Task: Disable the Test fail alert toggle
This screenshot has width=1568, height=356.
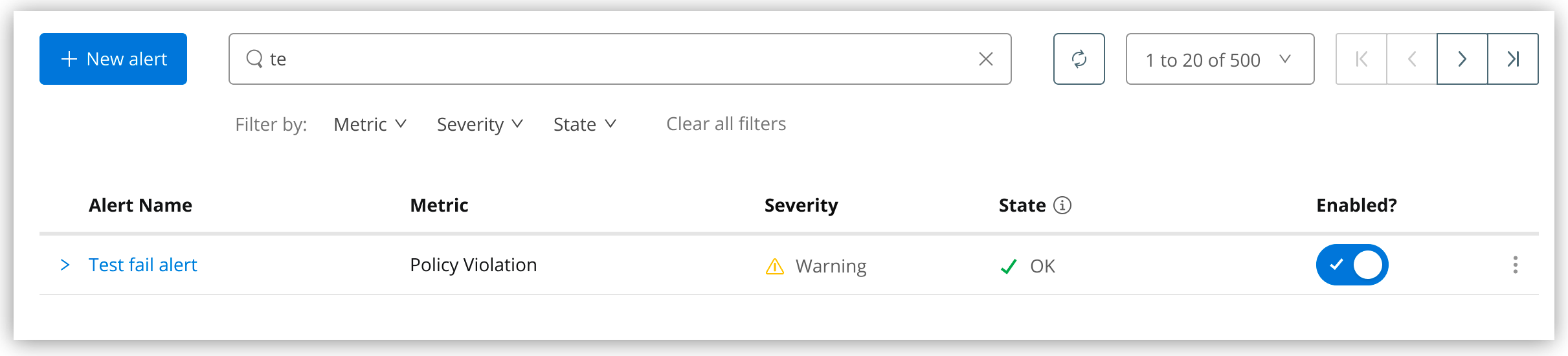Action: (1352, 265)
